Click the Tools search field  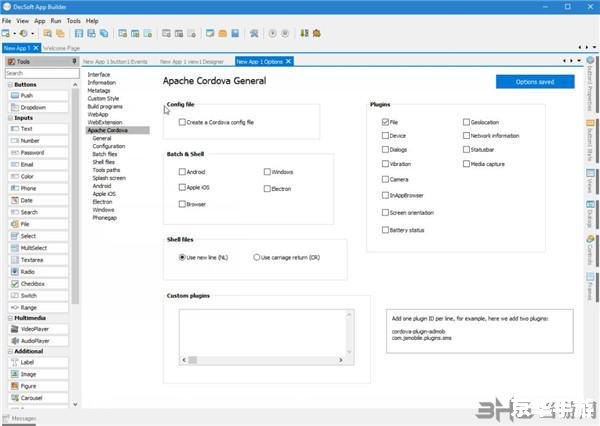pyautogui.click(x=42, y=73)
